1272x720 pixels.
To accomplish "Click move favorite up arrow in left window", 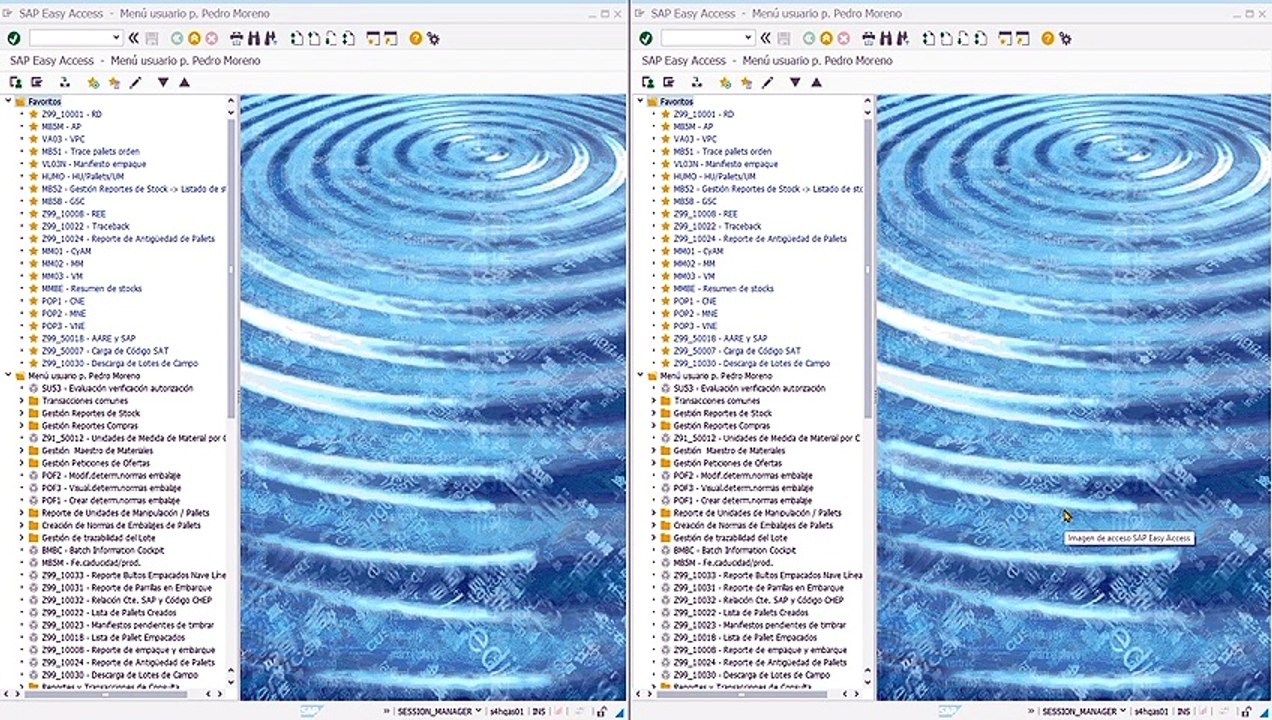I will tap(184, 82).
